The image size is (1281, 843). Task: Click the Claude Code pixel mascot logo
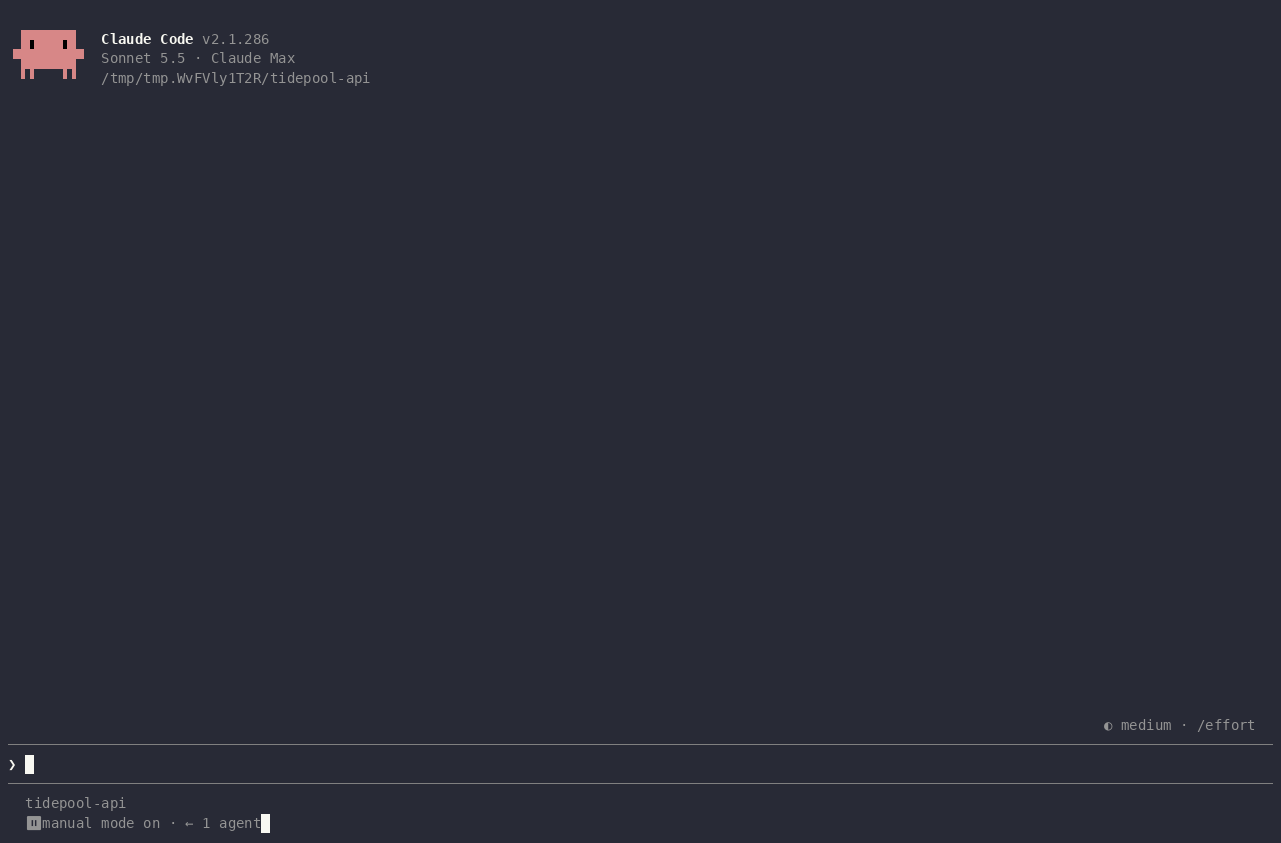pos(48,54)
